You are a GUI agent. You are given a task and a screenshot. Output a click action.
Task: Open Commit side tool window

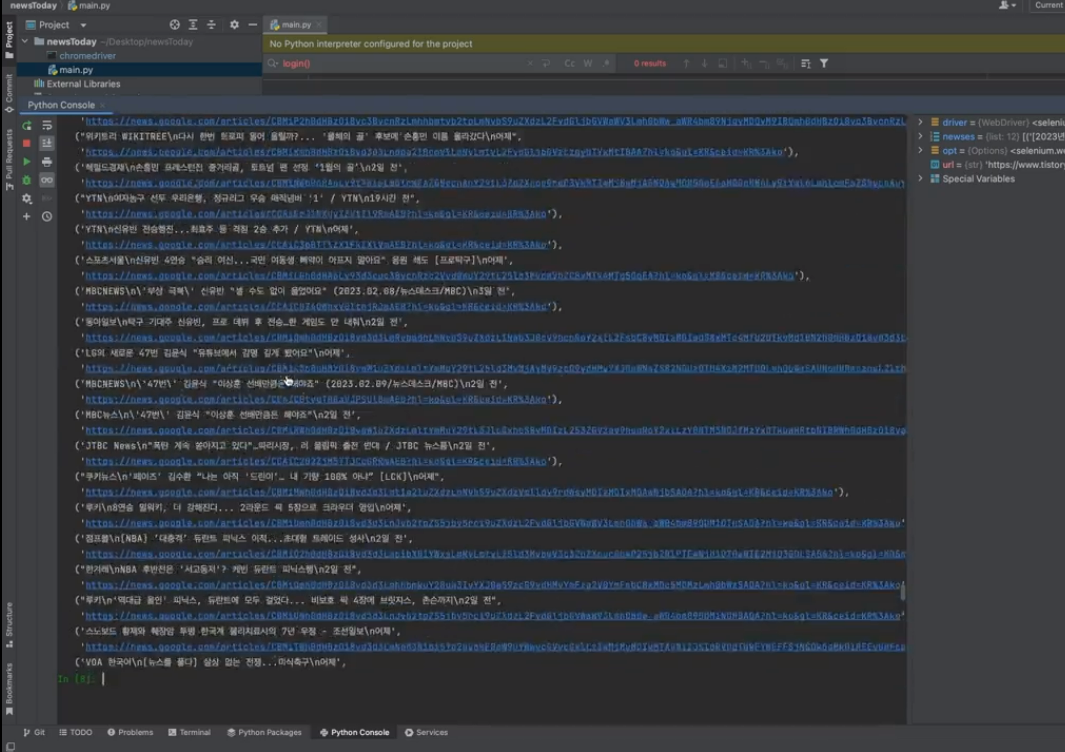coord(9,93)
